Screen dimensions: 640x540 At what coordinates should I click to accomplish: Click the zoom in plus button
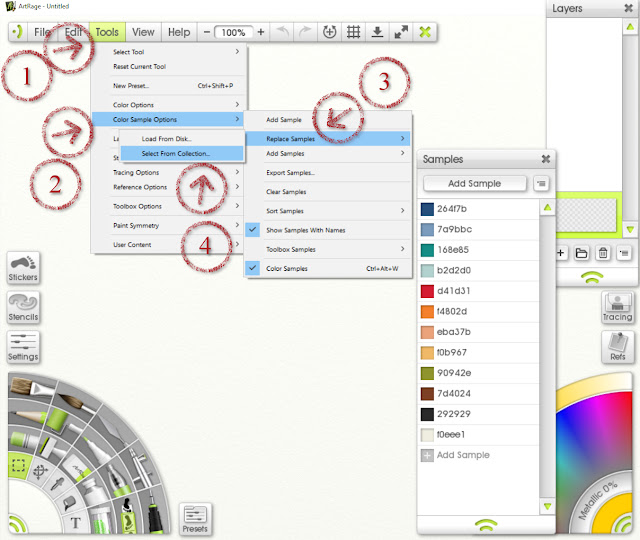point(261,32)
